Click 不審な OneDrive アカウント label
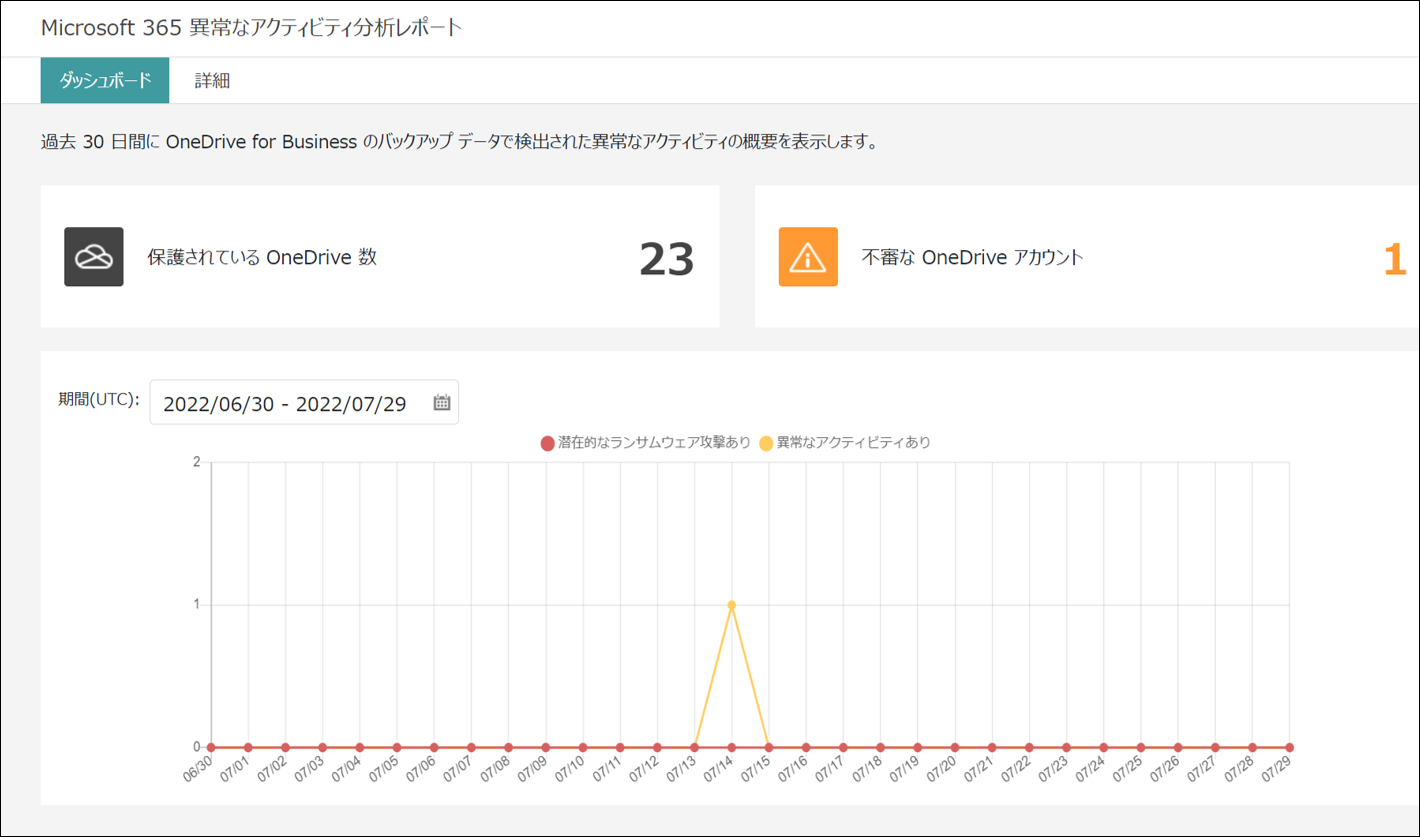 (x=973, y=257)
